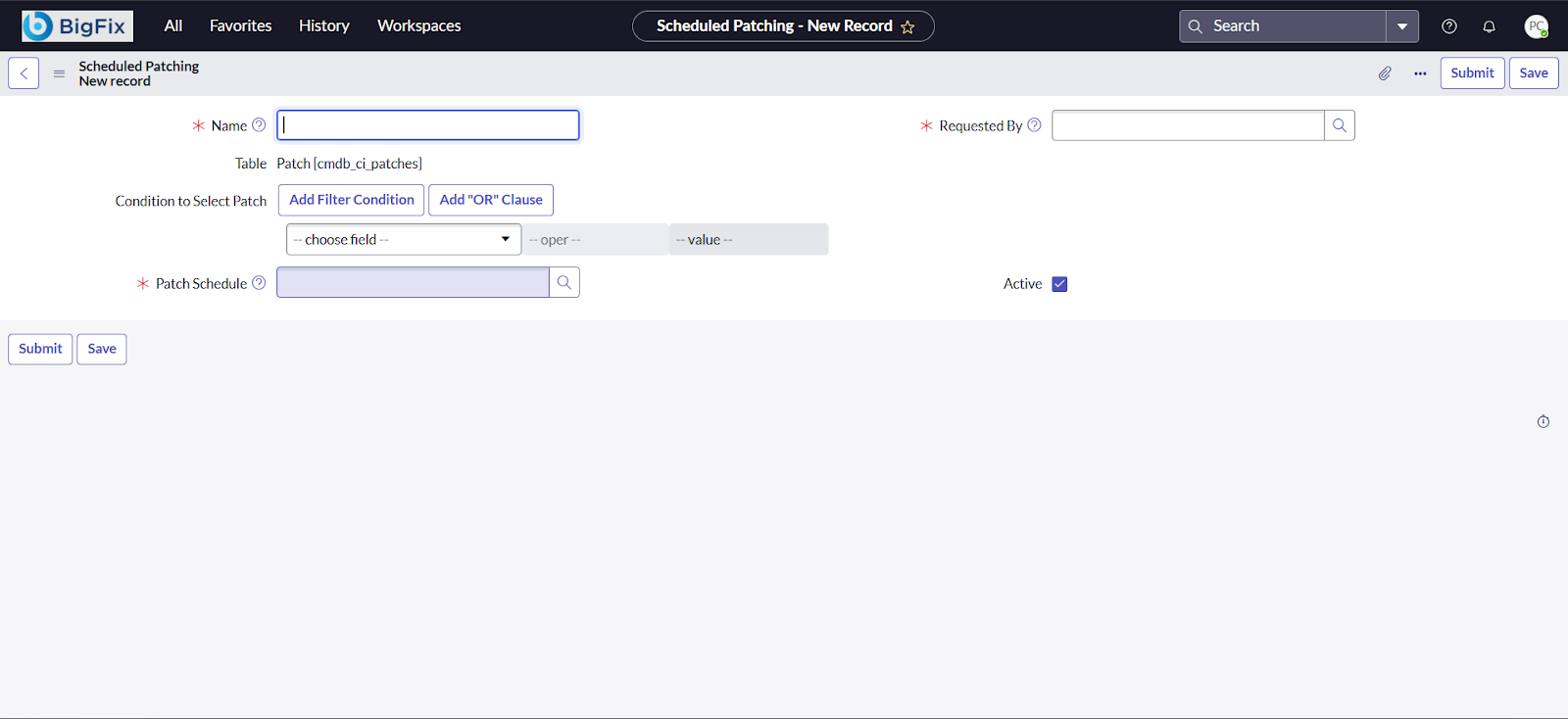Show help for the Name field
Screen dimensions: 1568x719
(259, 125)
